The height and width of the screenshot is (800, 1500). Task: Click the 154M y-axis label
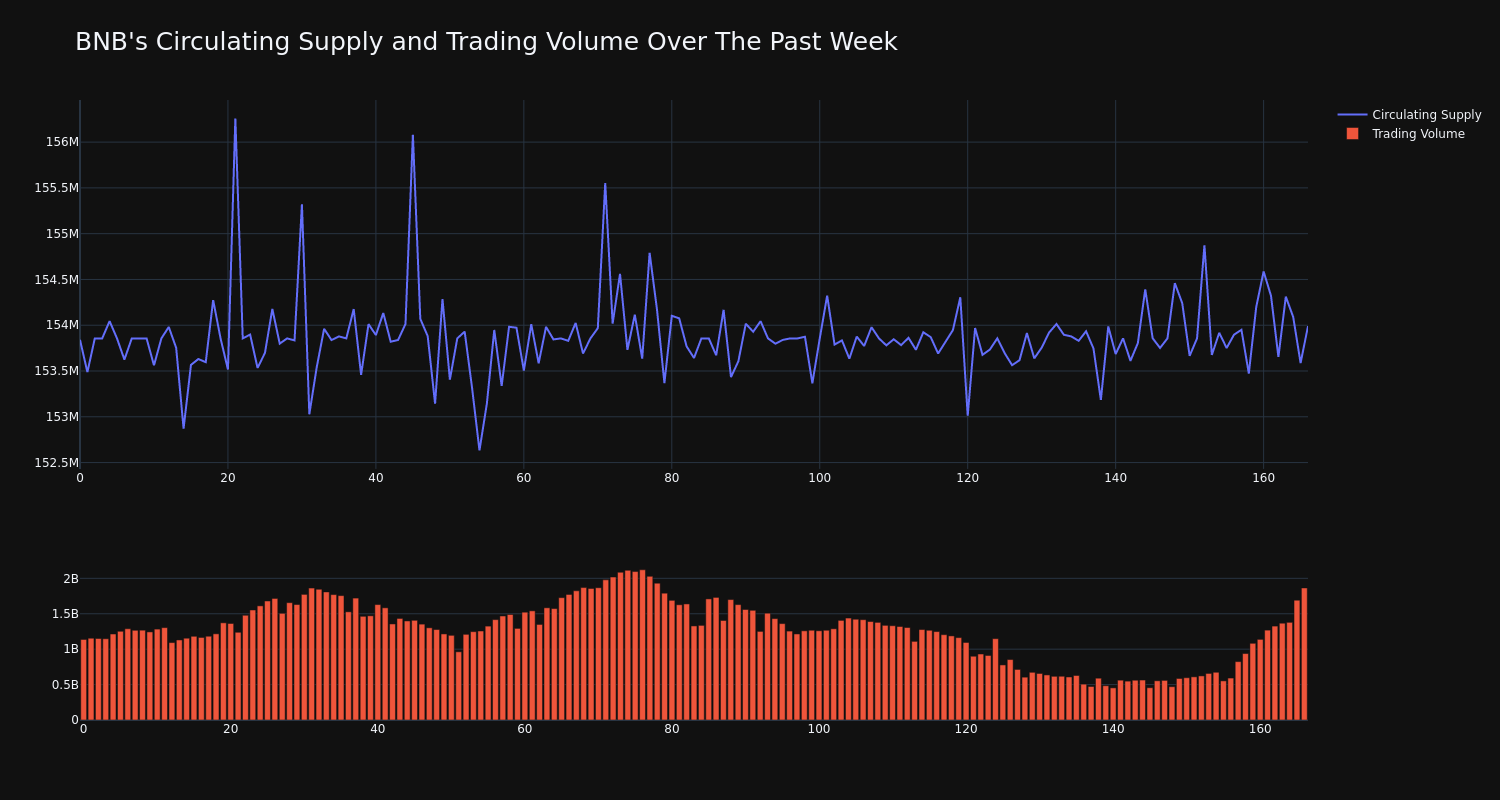point(62,325)
